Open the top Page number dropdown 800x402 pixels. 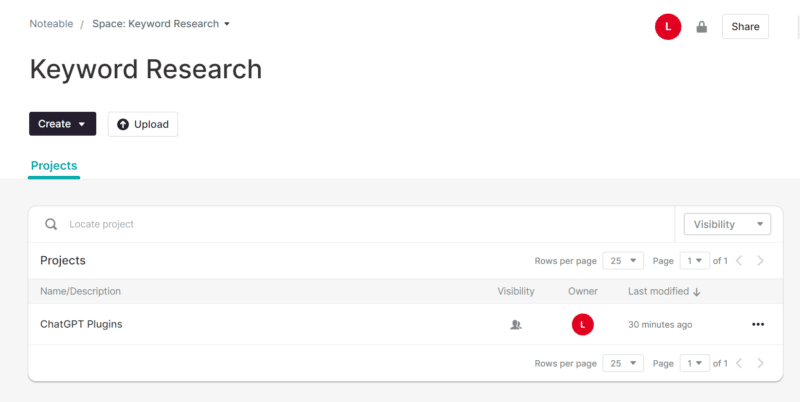[694, 261]
